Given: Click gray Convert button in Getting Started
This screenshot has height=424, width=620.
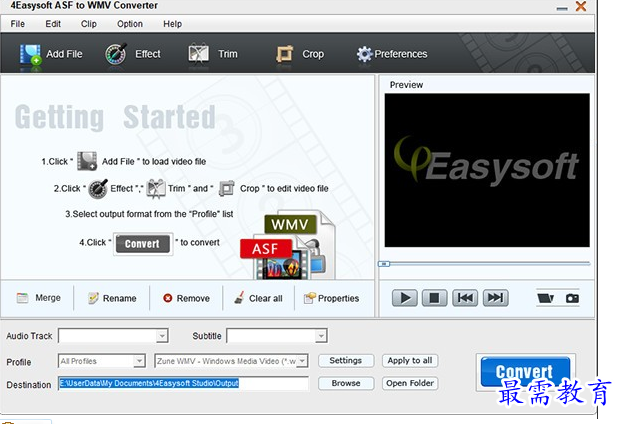Looking at the screenshot, I should (x=143, y=244).
